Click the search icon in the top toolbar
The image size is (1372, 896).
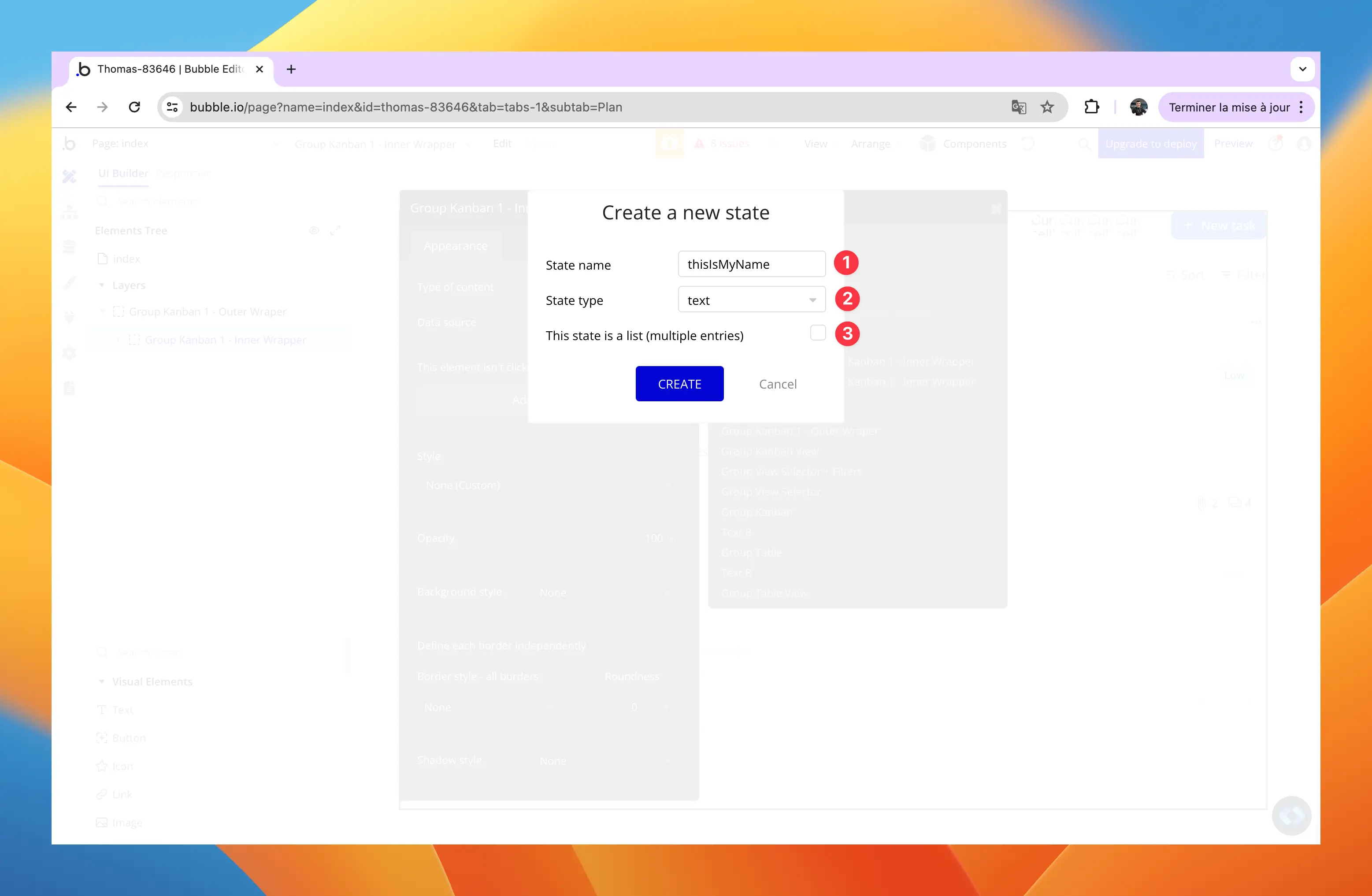pos(1084,144)
